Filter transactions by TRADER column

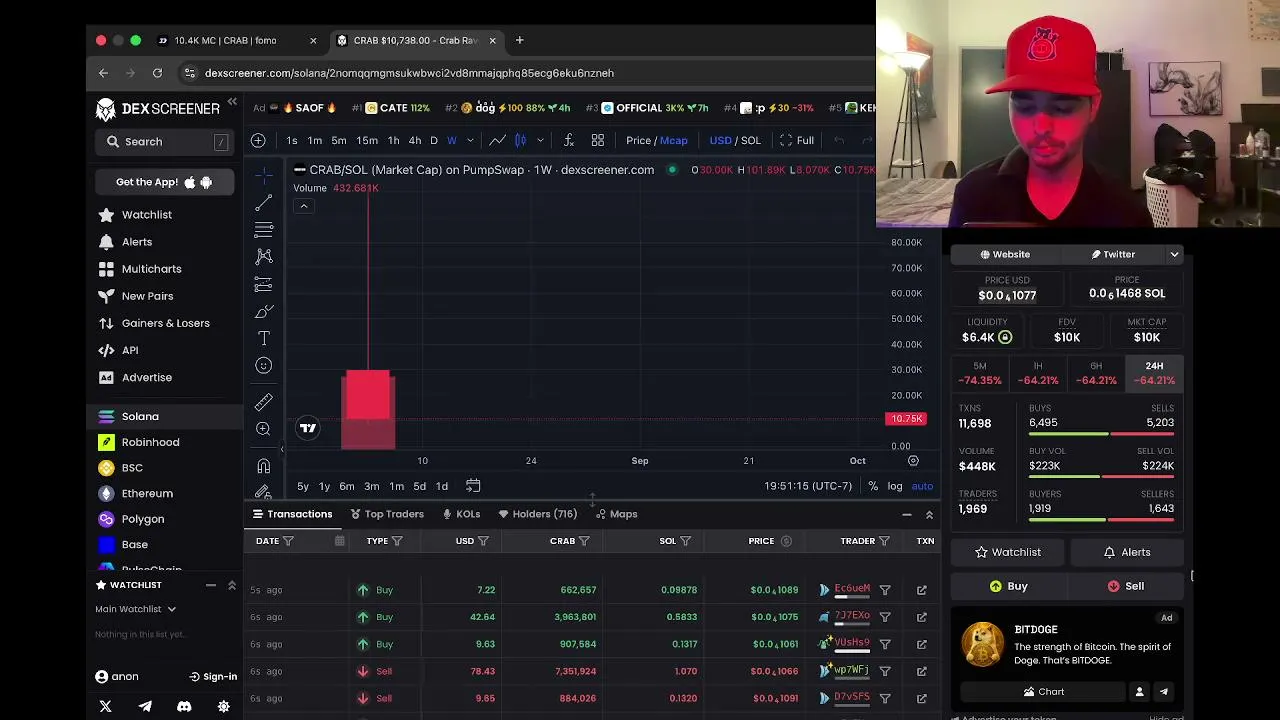coord(884,541)
